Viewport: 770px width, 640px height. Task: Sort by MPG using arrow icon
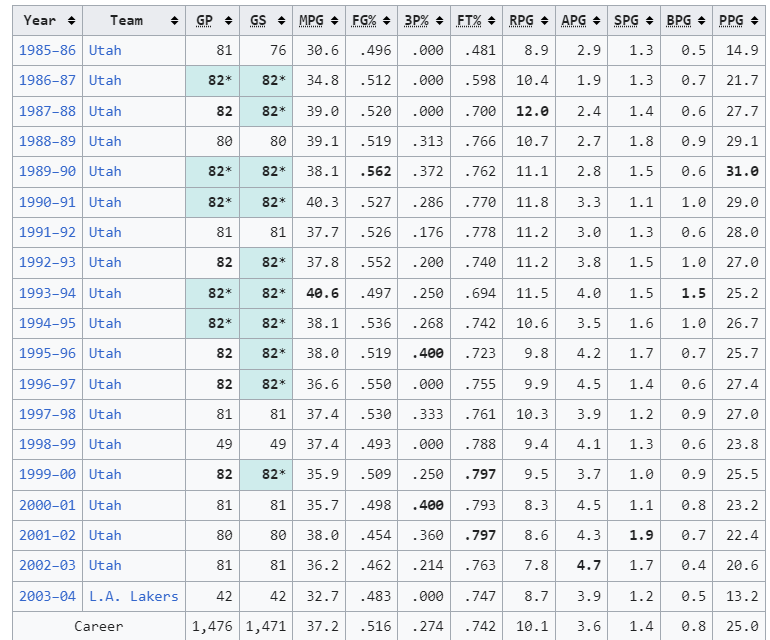334,21
